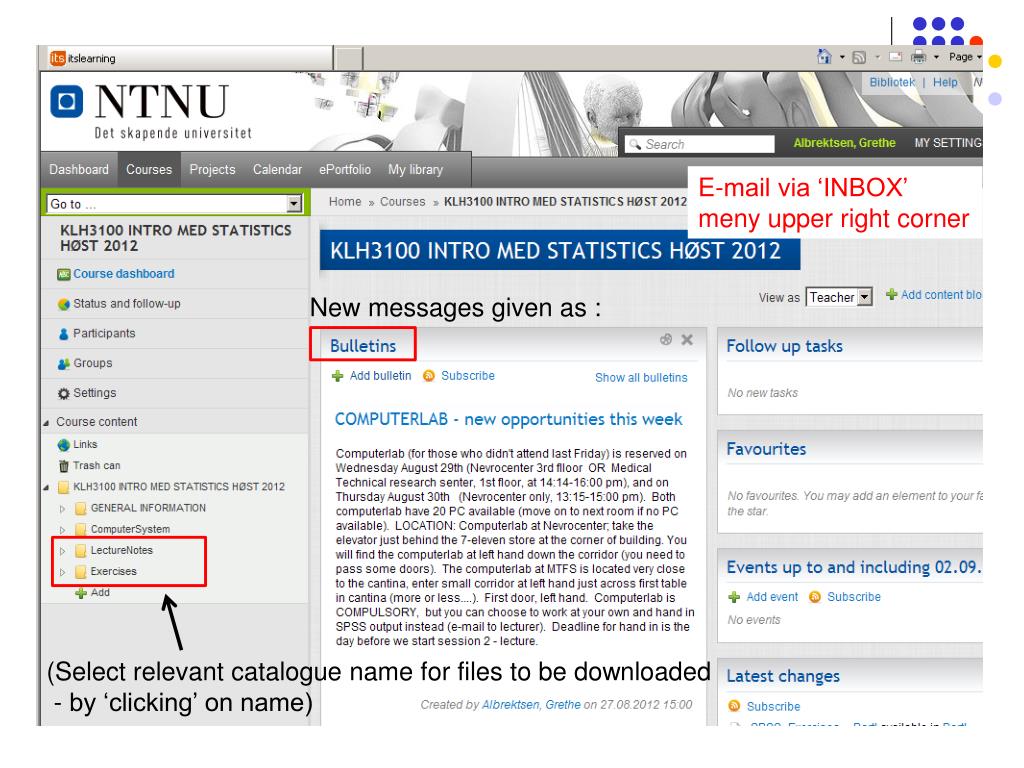Click Albrektsen, Grethe user name in header

click(x=844, y=143)
